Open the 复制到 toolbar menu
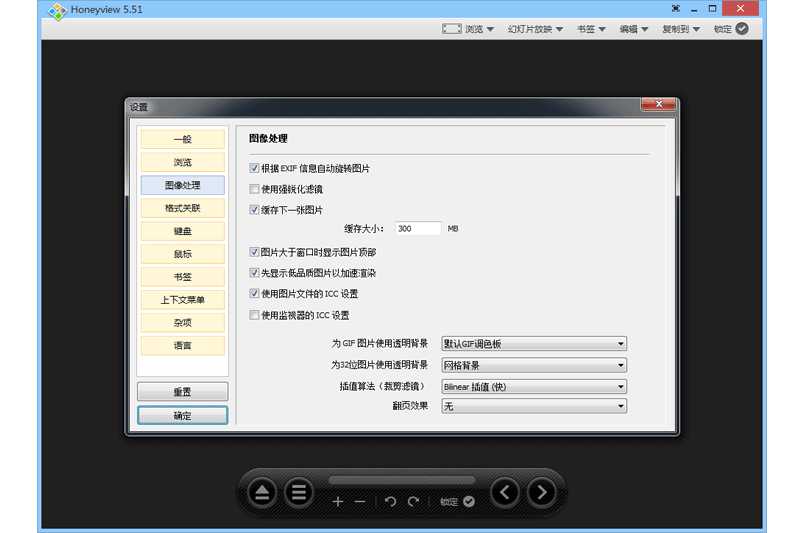This screenshot has width=800, height=533. pos(681,29)
